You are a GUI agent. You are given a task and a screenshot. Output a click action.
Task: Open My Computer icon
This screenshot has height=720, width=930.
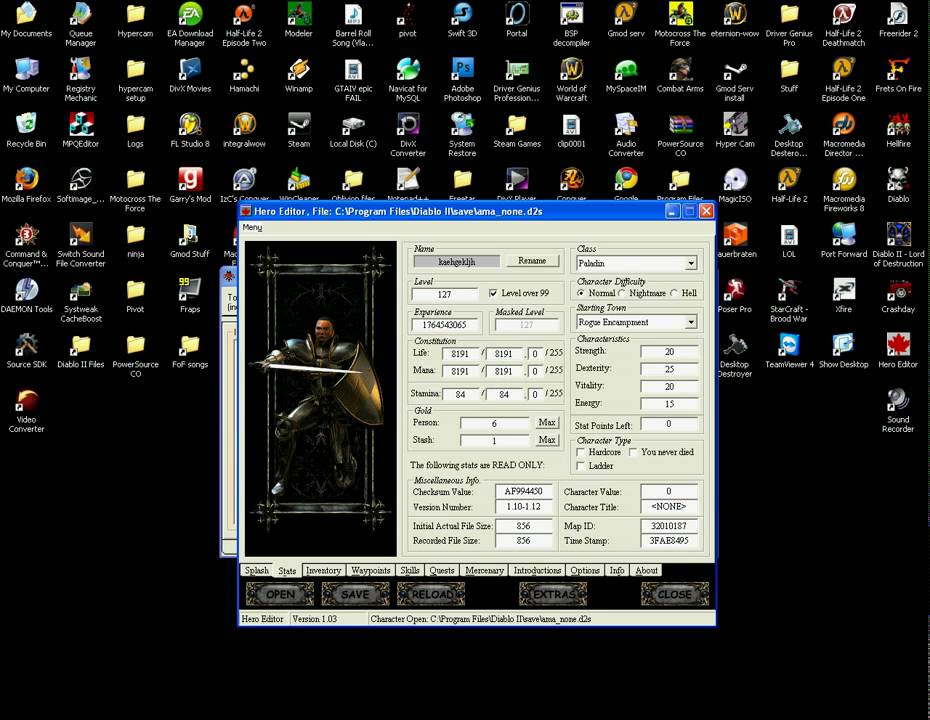(x=26, y=75)
